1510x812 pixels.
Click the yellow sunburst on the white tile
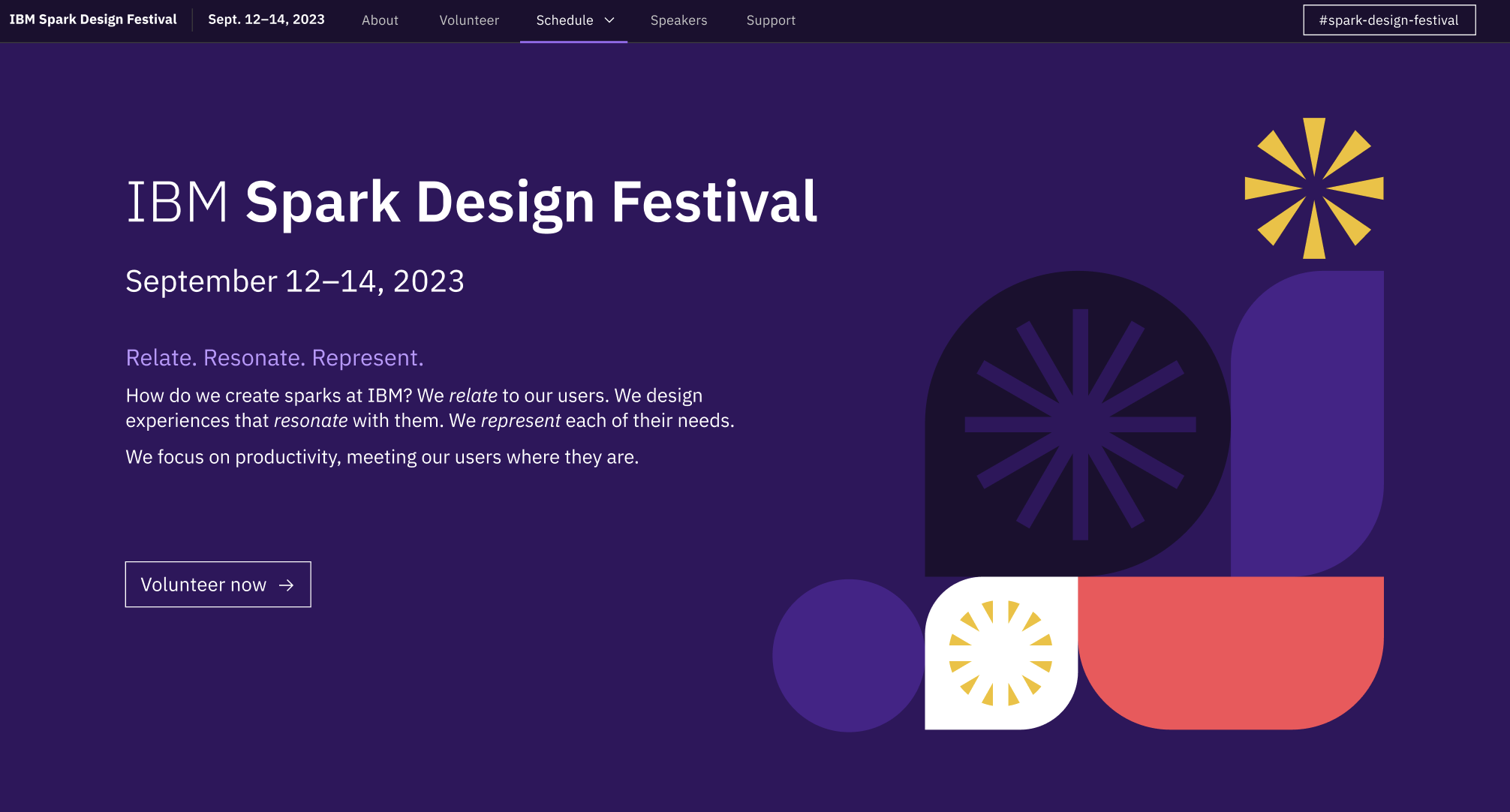(x=1000, y=653)
